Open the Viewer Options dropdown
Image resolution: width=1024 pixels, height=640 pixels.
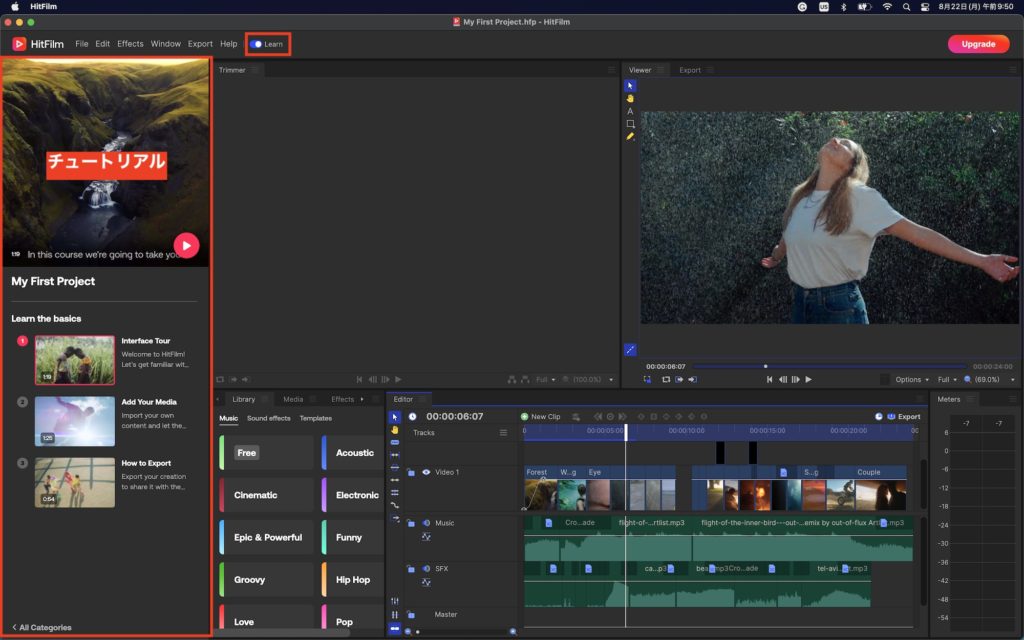click(x=912, y=380)
